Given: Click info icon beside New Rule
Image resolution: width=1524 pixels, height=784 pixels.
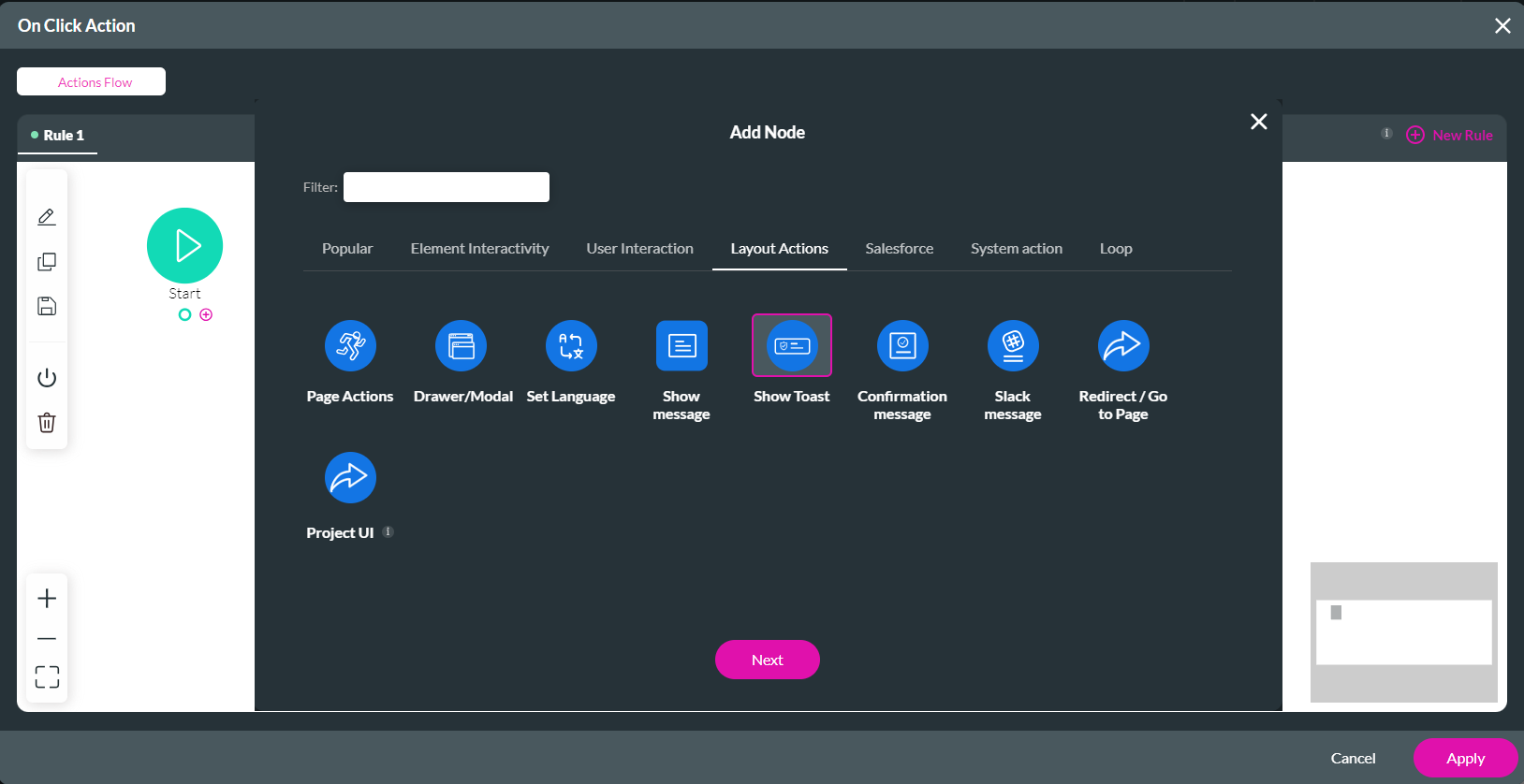Looking at the screenshot, I should pos(1387,133).
